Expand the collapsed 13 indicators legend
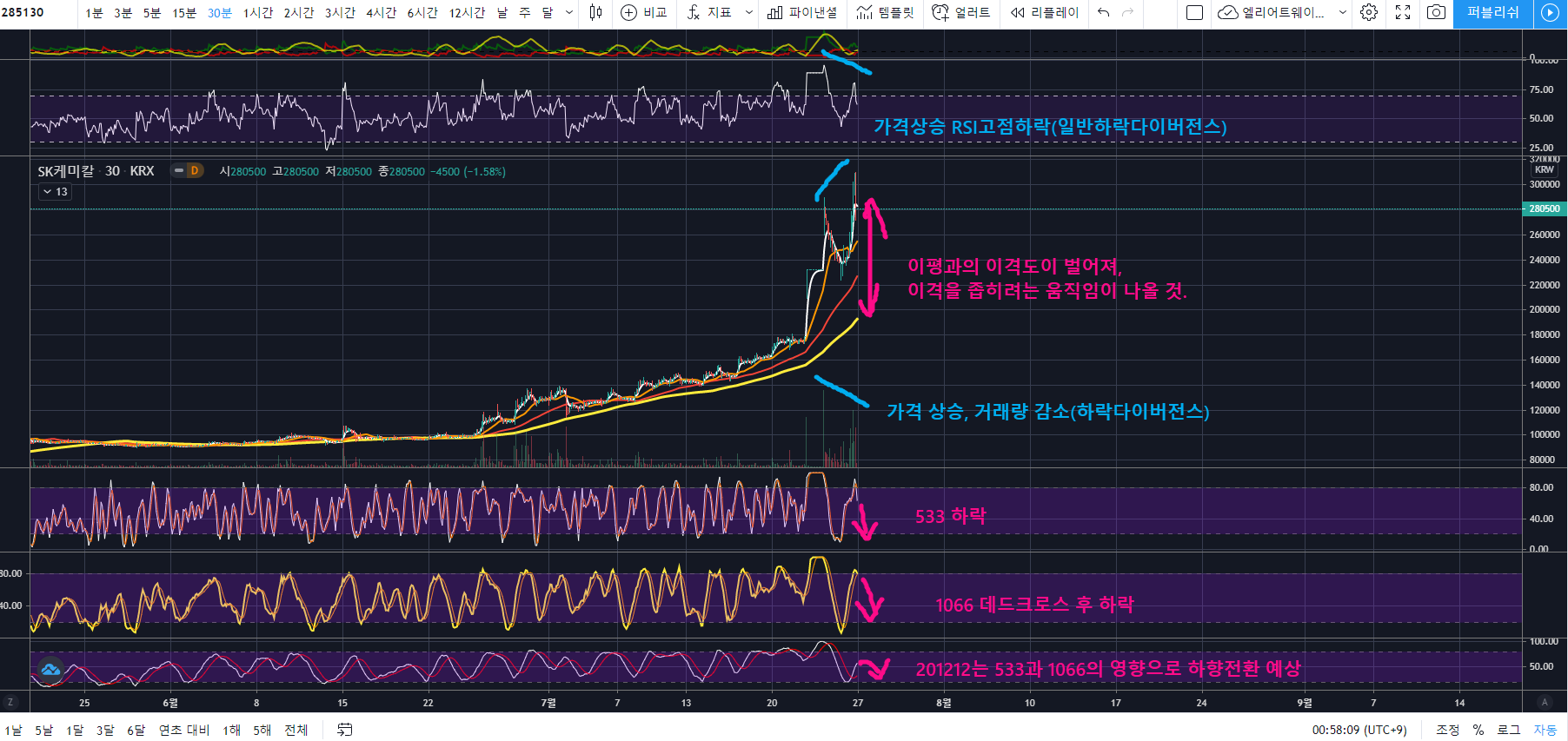1568x741 pixels. 55,192
